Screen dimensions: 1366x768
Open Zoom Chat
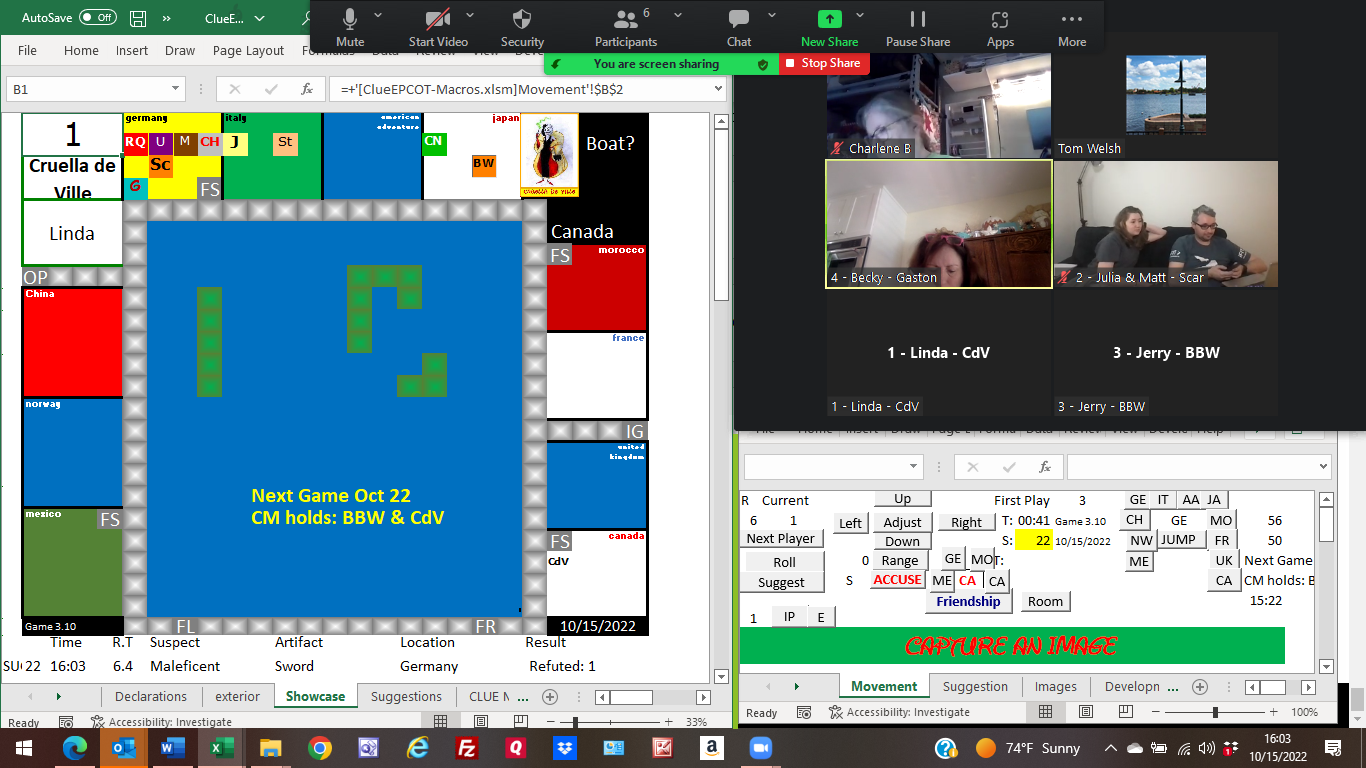(739, 27)
